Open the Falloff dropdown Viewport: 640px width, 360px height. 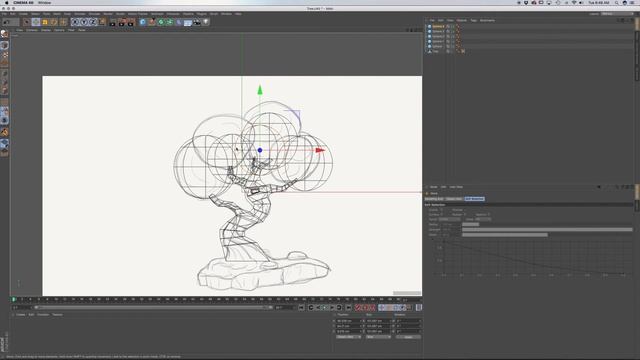pos(449,219)
